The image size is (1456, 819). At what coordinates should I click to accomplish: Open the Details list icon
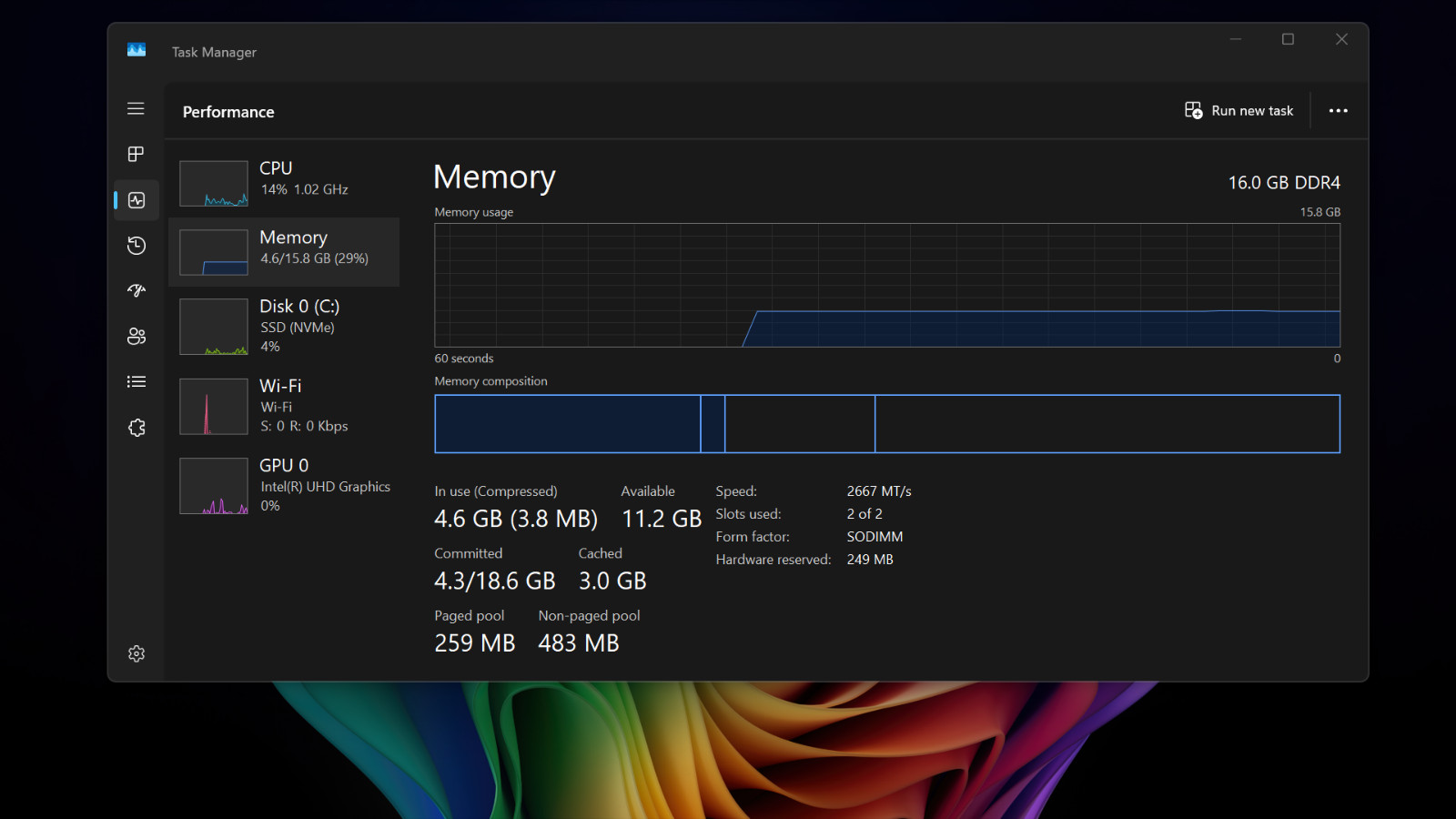point(136,382)
